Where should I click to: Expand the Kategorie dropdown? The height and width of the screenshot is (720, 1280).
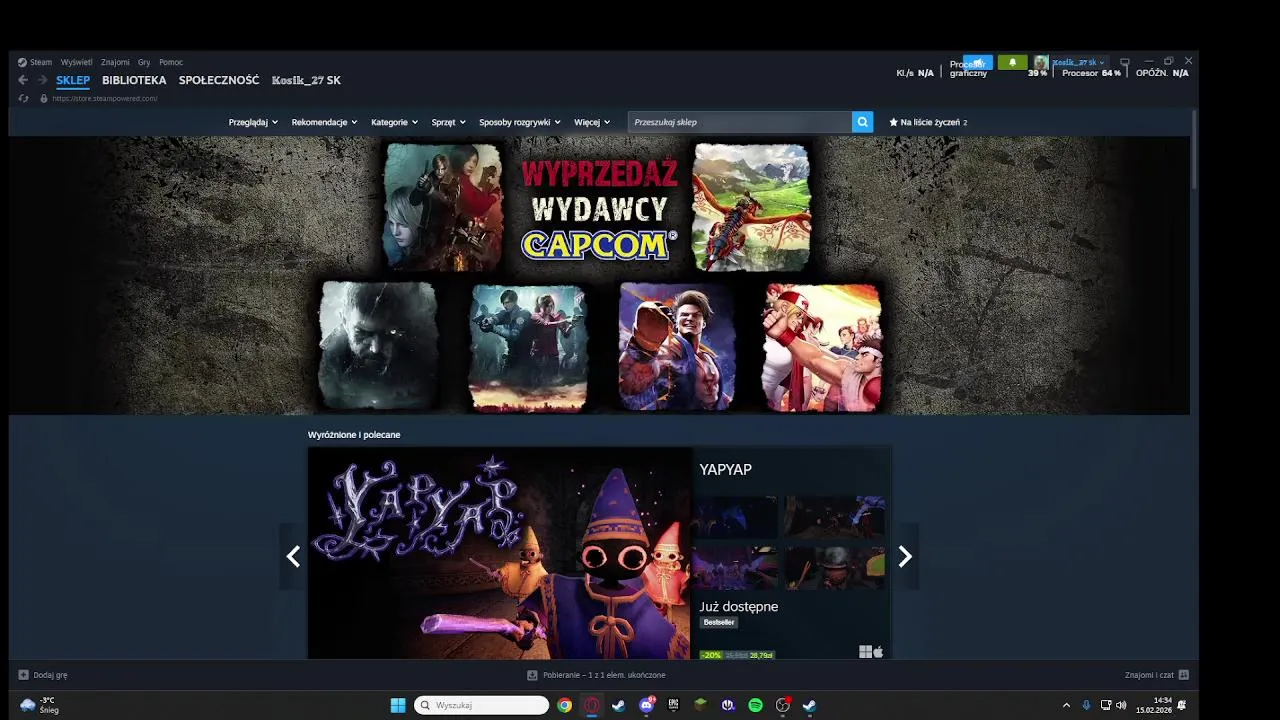click(x=394, y=122)
